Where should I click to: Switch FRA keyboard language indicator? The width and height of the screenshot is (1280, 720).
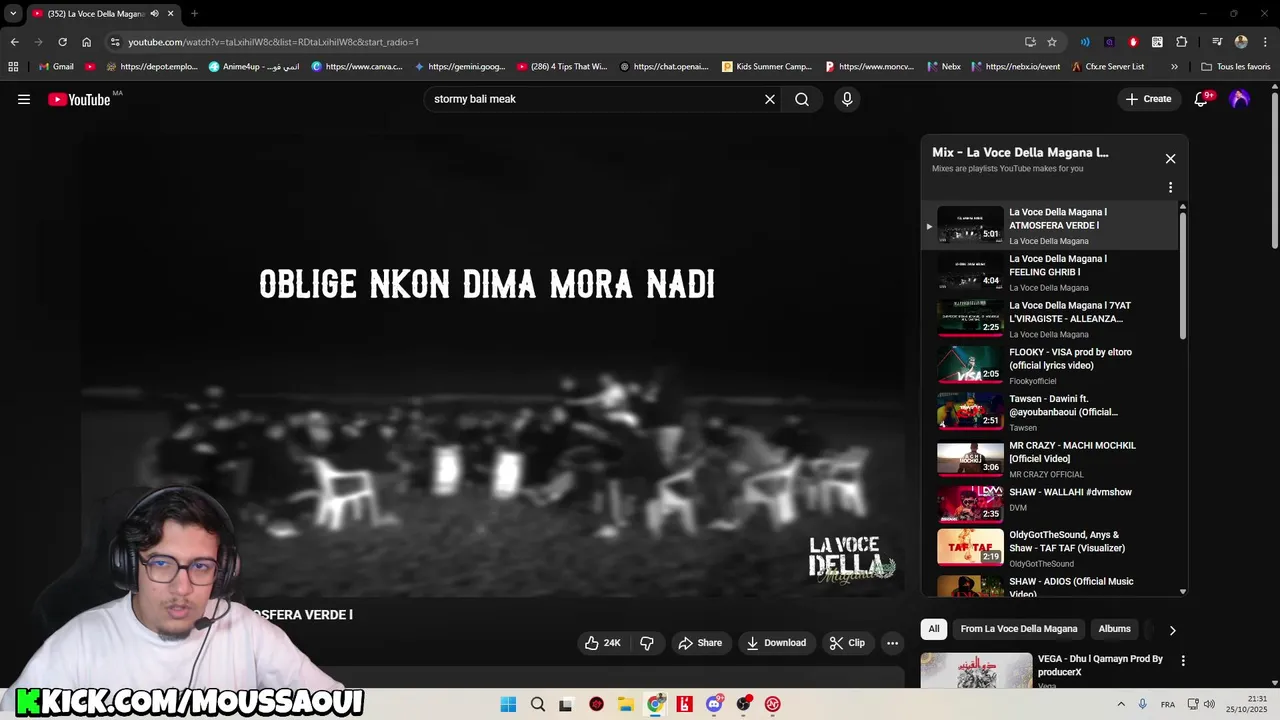1168,705
